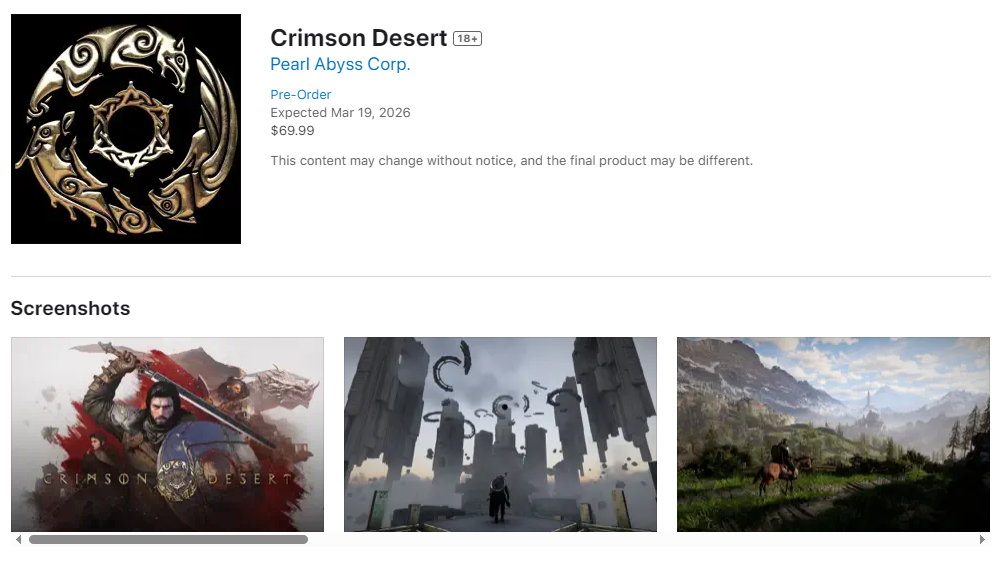This screenshot has height=567, width=996.
Task: Open the Crimson Desert key art screenshot
Action: pos(167,434)
